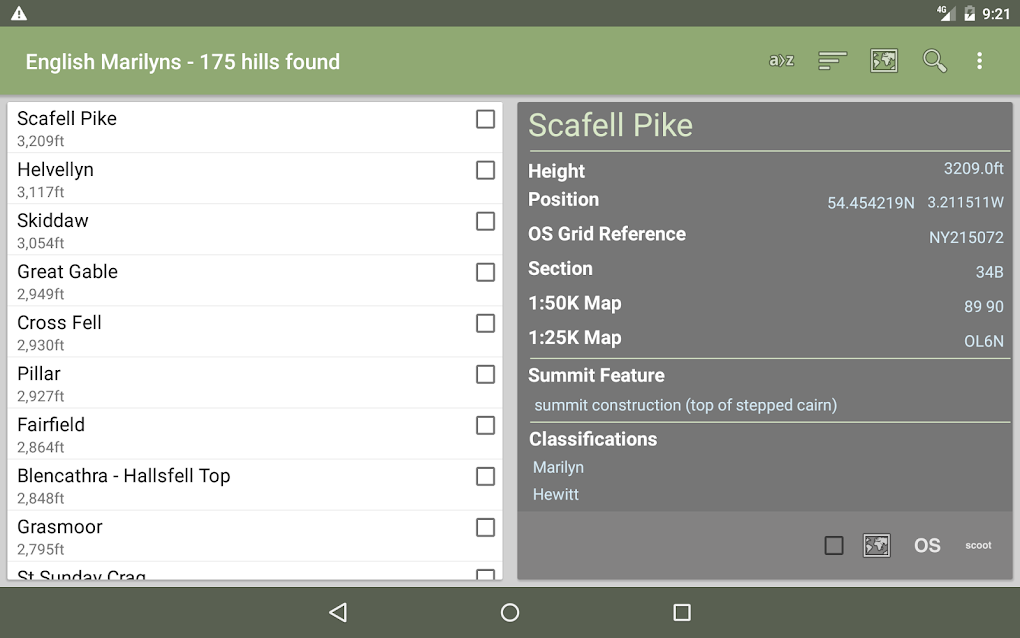Tick the Helvellyn checkbox
Viewport: 1020px width, 638px height.
485,170
